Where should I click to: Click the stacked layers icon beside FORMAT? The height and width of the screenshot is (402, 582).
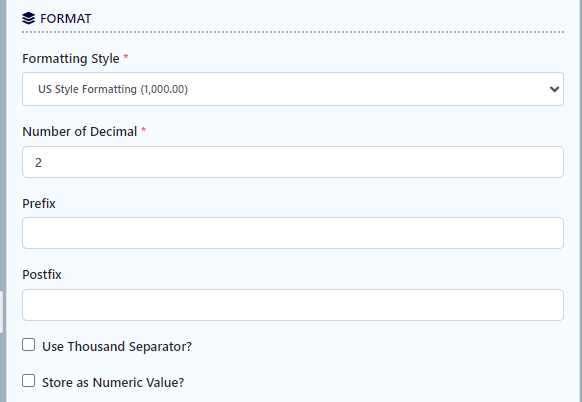pyautogui.click(x=28, y=18)
